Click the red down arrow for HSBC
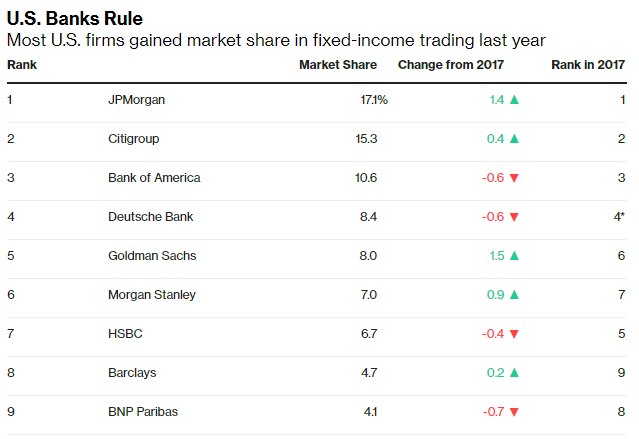The width and height of the screenshot is (639, 439). [x=514, y=334]
